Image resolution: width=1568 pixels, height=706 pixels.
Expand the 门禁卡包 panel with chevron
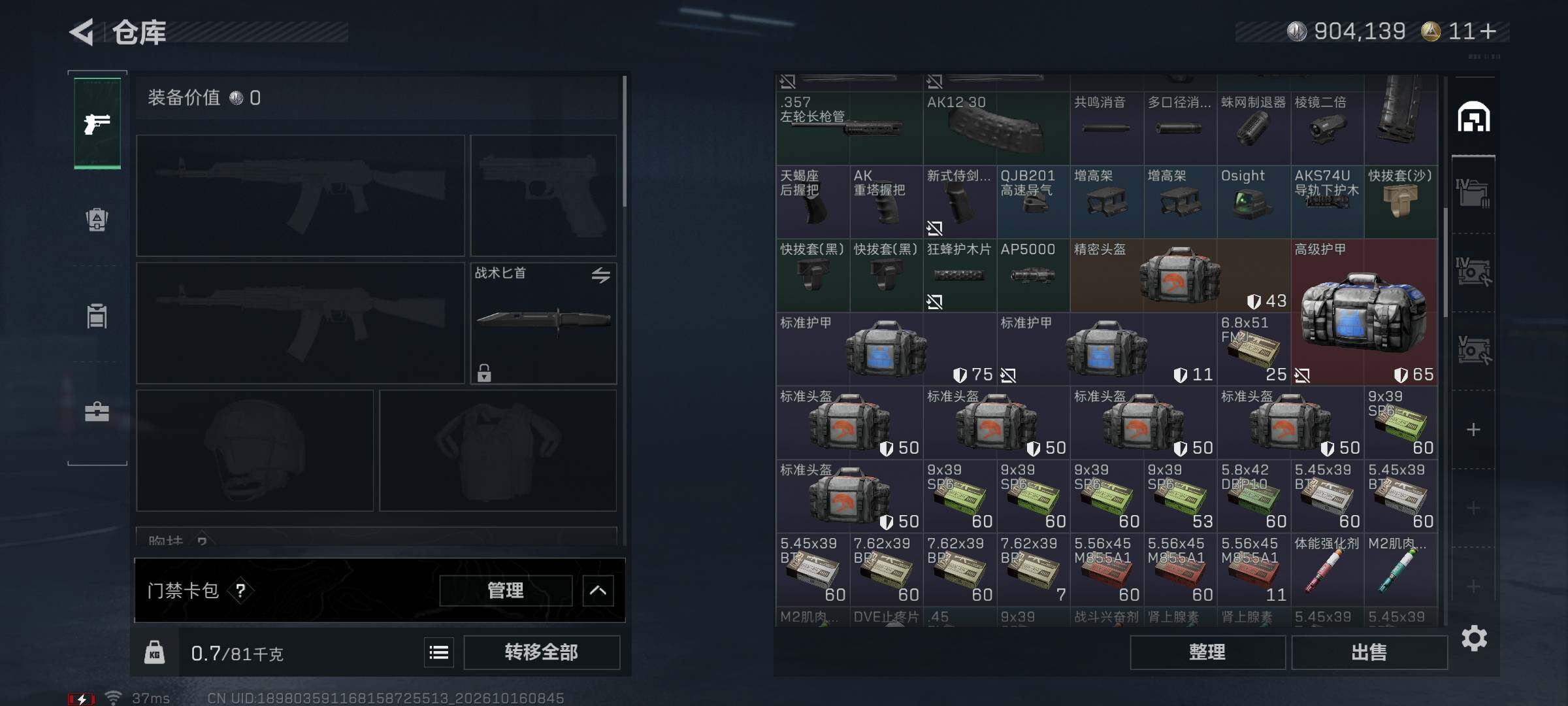coord(598,590)
